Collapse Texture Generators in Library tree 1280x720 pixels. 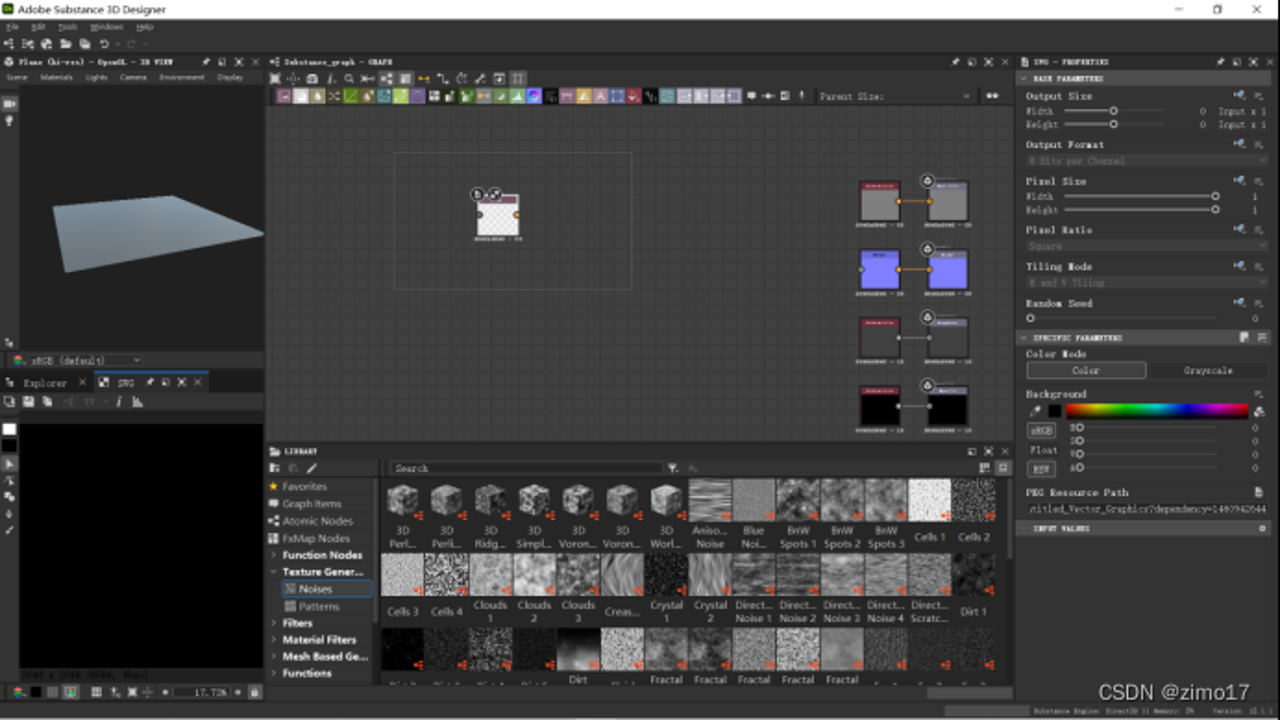273,572
